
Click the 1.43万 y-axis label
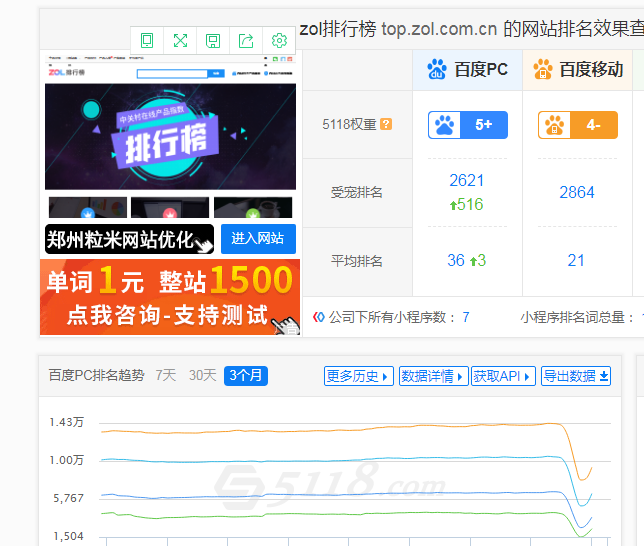[x=66, y=422]
